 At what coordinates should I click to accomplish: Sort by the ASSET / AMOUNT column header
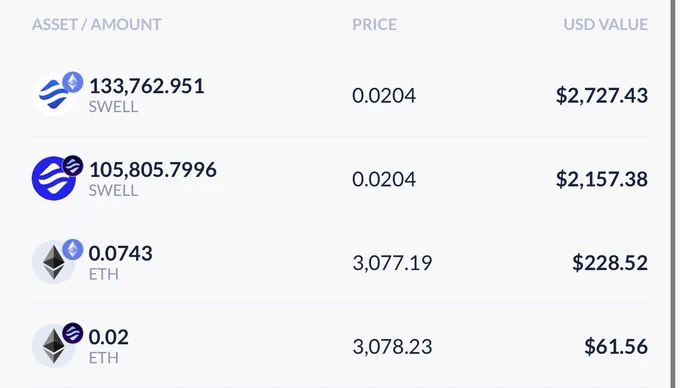coord(97,24)
